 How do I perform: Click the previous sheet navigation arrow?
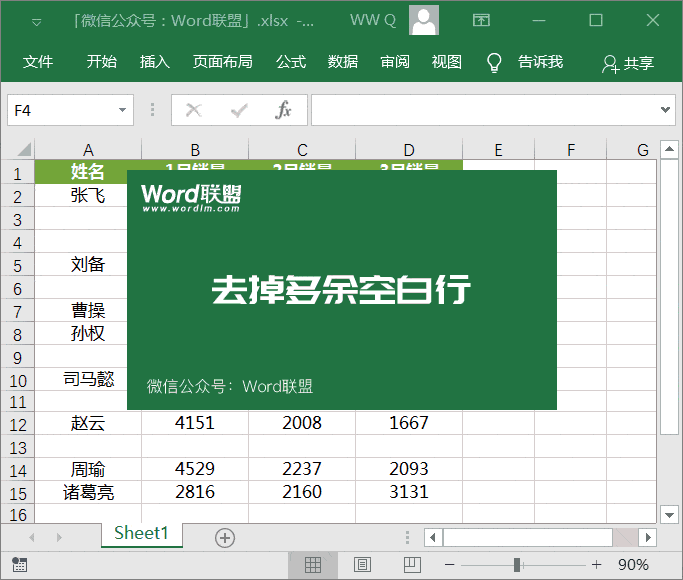tap(32, 538)
